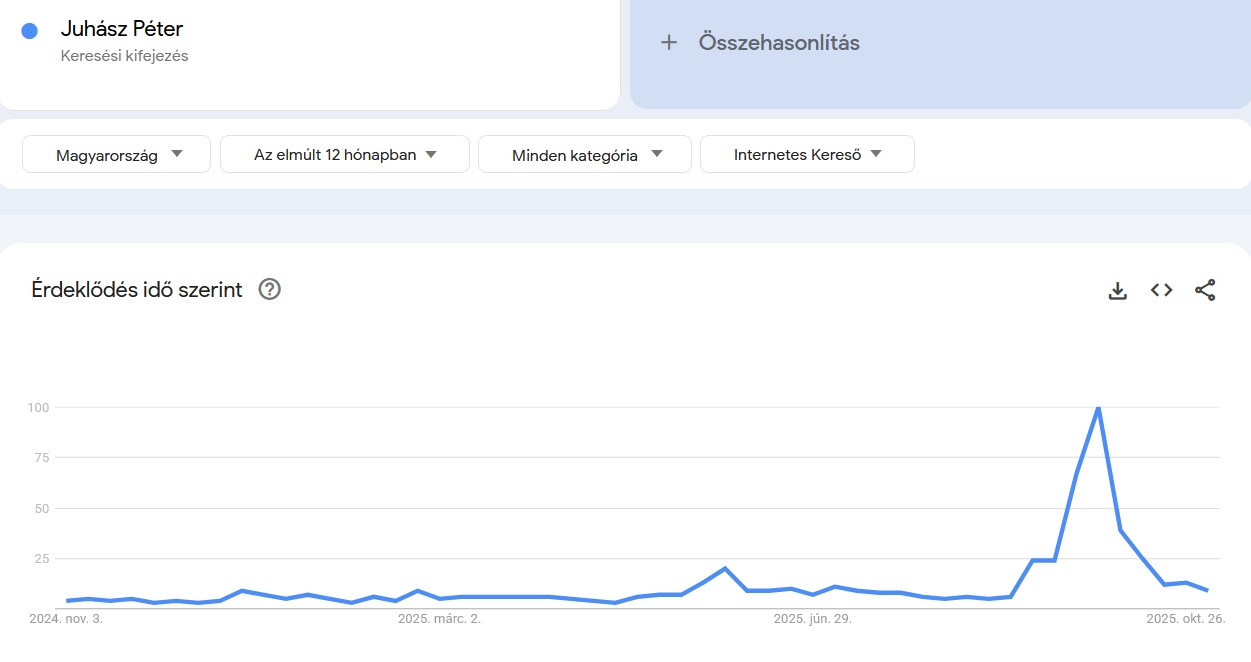This screenshot has width=1251, height=662.
Task: Click the blue dot next to Juhász Péter
Action: (28, 29)
